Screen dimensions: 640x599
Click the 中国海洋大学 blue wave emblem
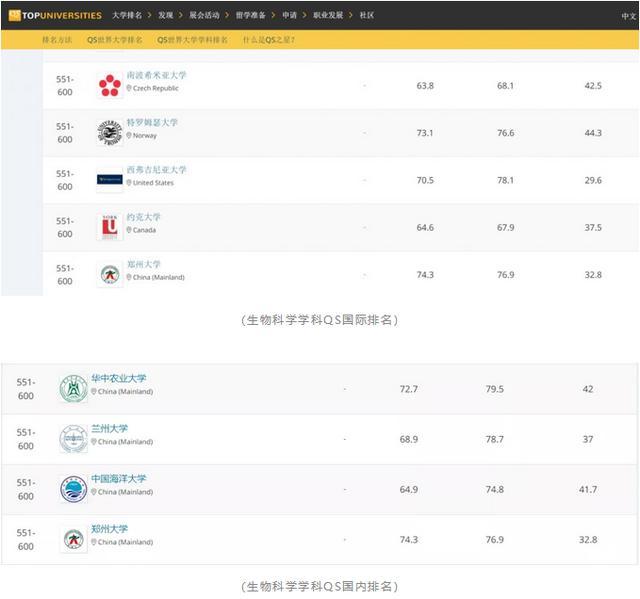tap(73, 489)
